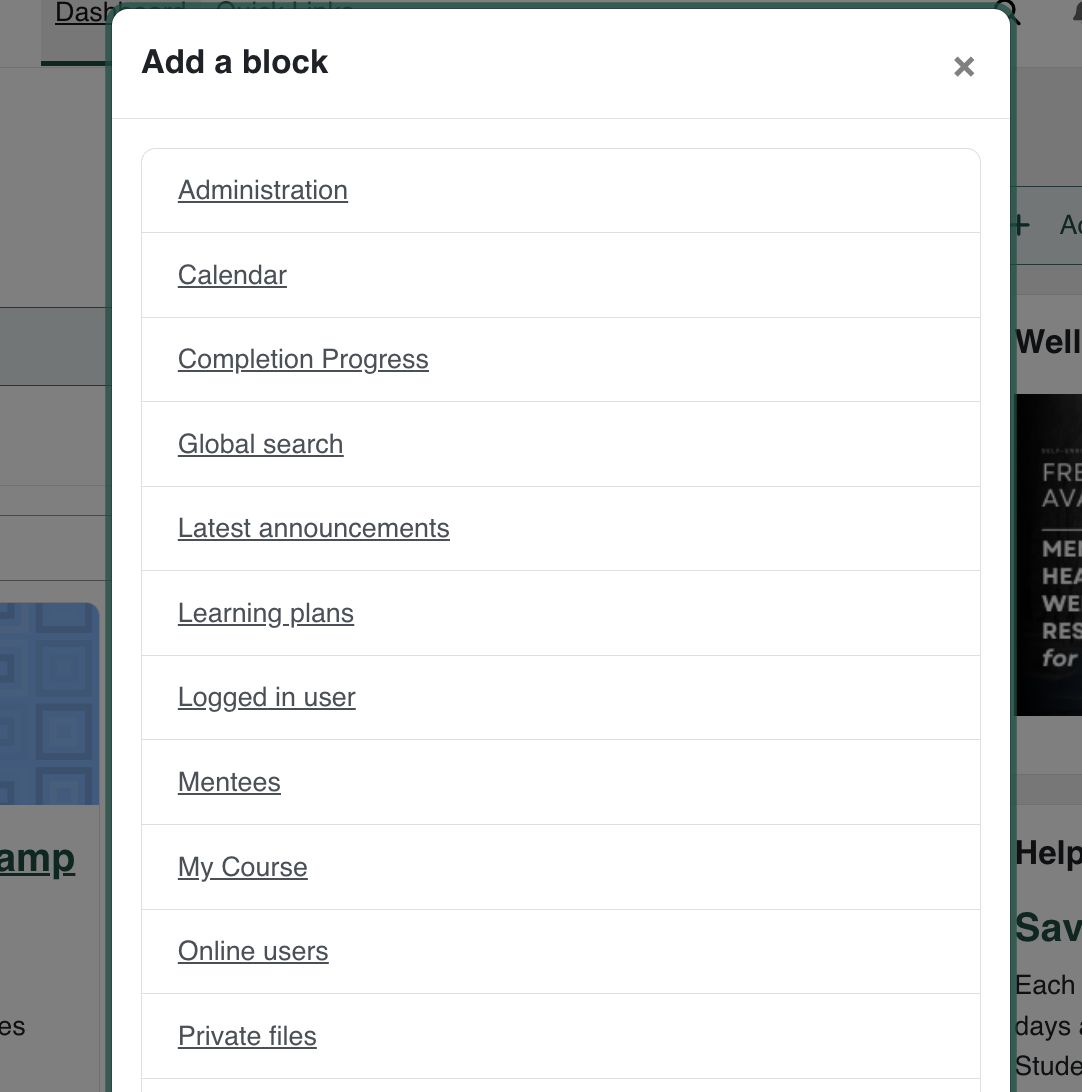The width and height of the screenshot is (1082, 1092).
Task: Open the underlined bootcamp link on the left
Action: pyautogui.click(x=40, y=858)
